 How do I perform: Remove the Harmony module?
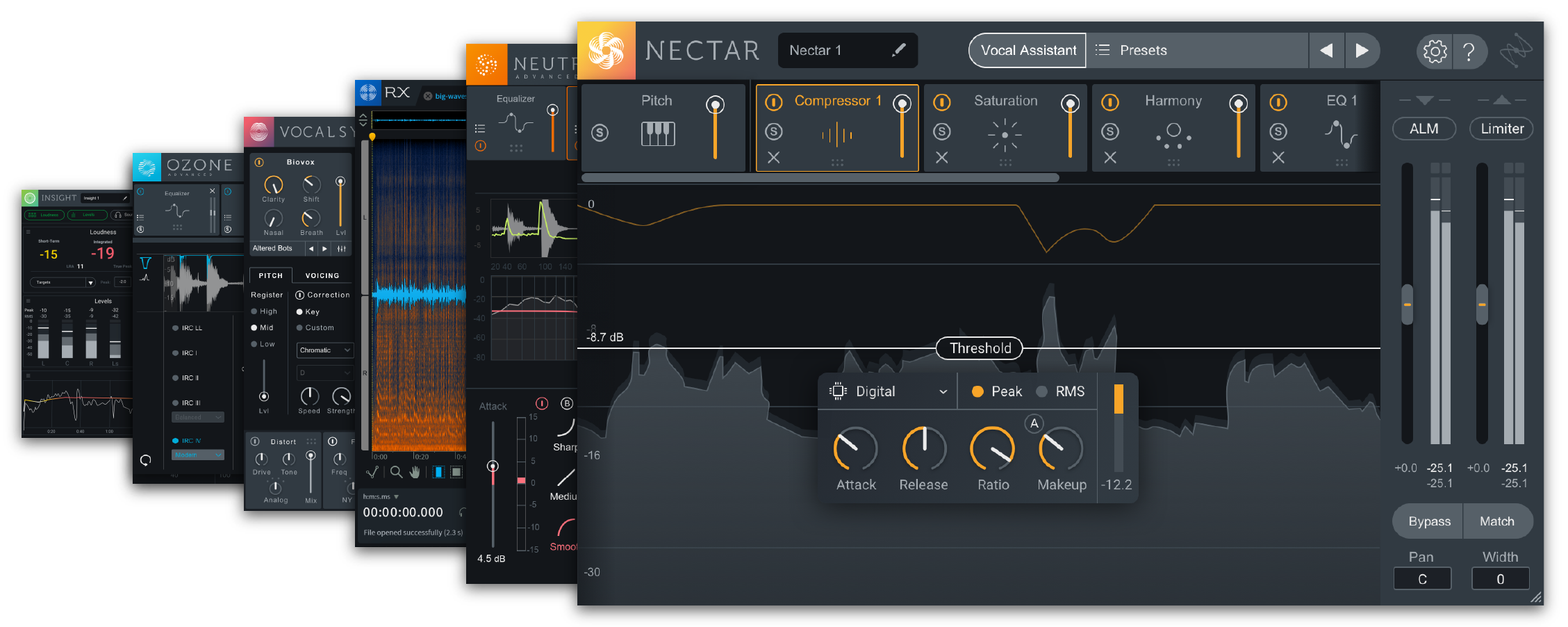tap(1110, 158)
